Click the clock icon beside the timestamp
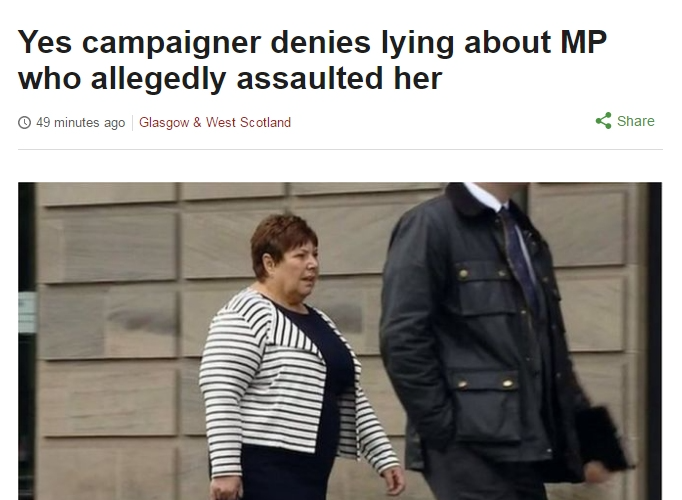The height and width of the screenshot is (500, 682). pyautogui.click(x=24, y=123)
